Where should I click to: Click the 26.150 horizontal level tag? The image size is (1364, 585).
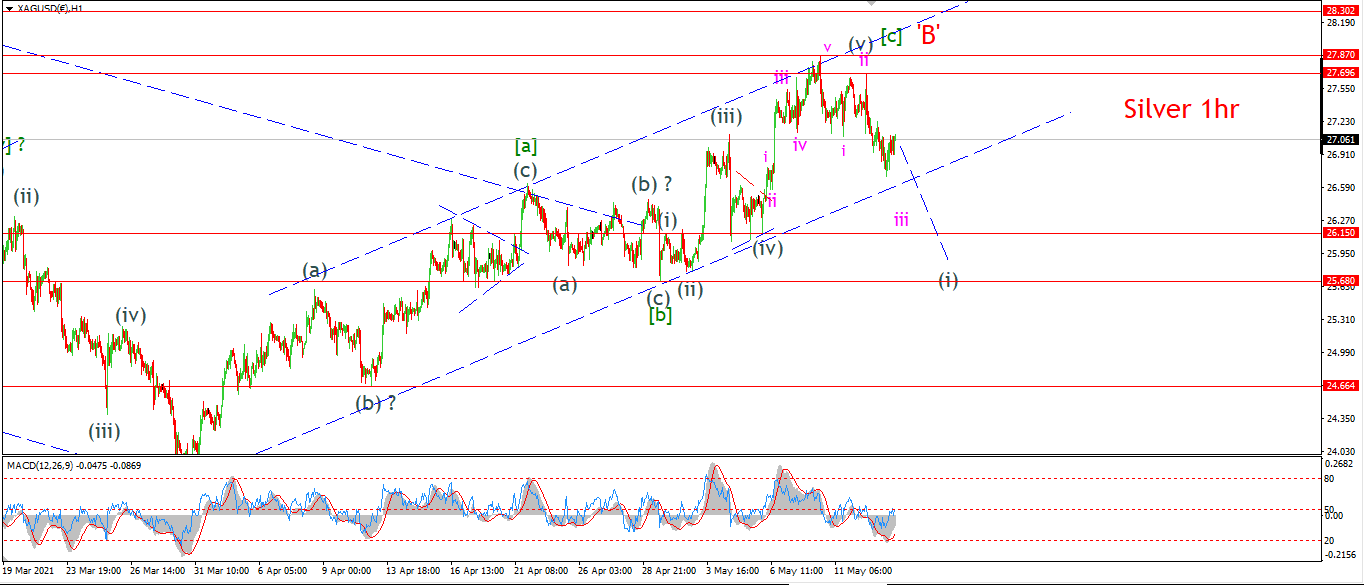click(1340, 232)
